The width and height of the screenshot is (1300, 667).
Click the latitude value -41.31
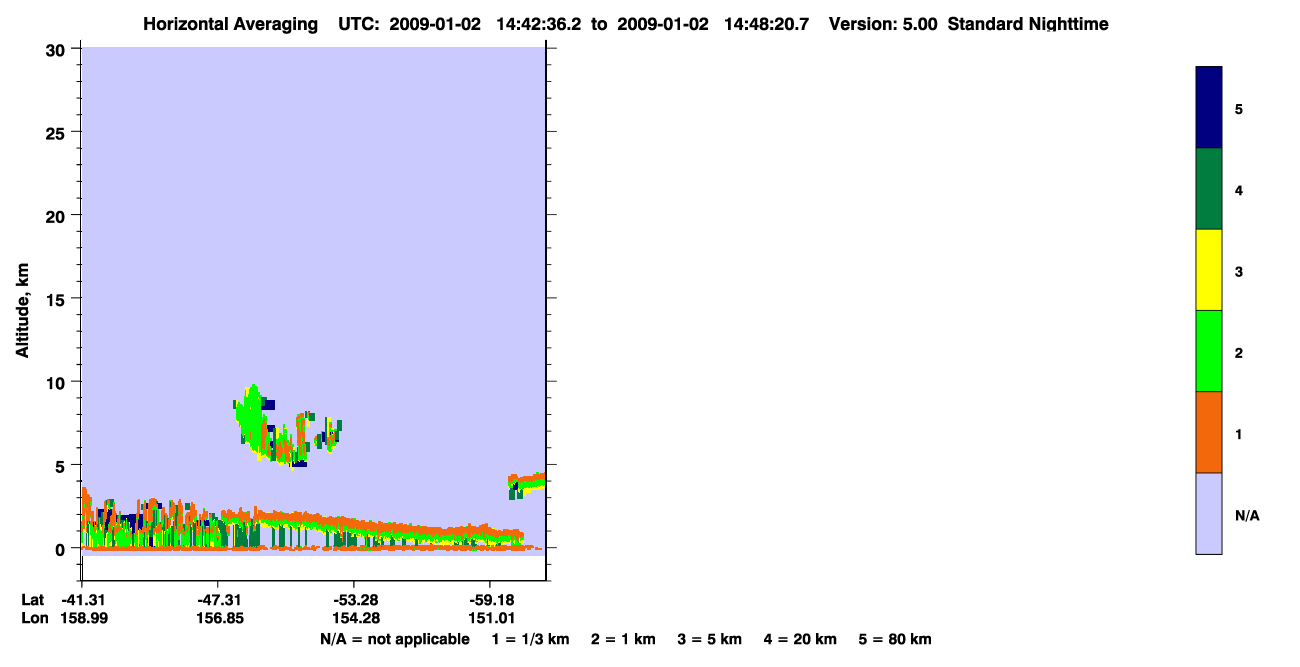[x=84, y=599]
